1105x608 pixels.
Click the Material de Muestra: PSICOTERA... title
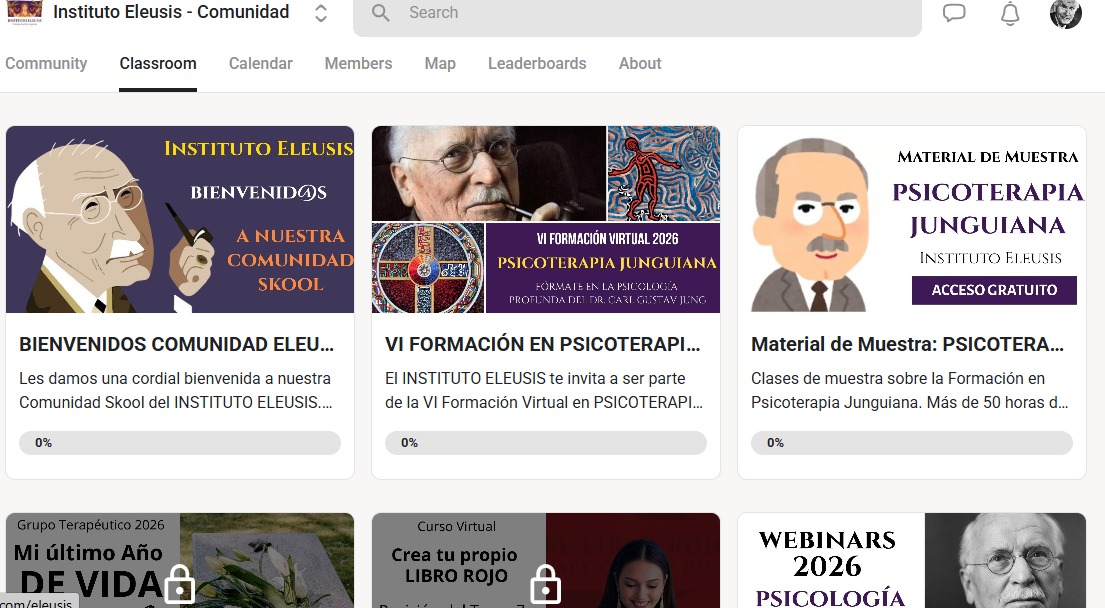[908, 345]
